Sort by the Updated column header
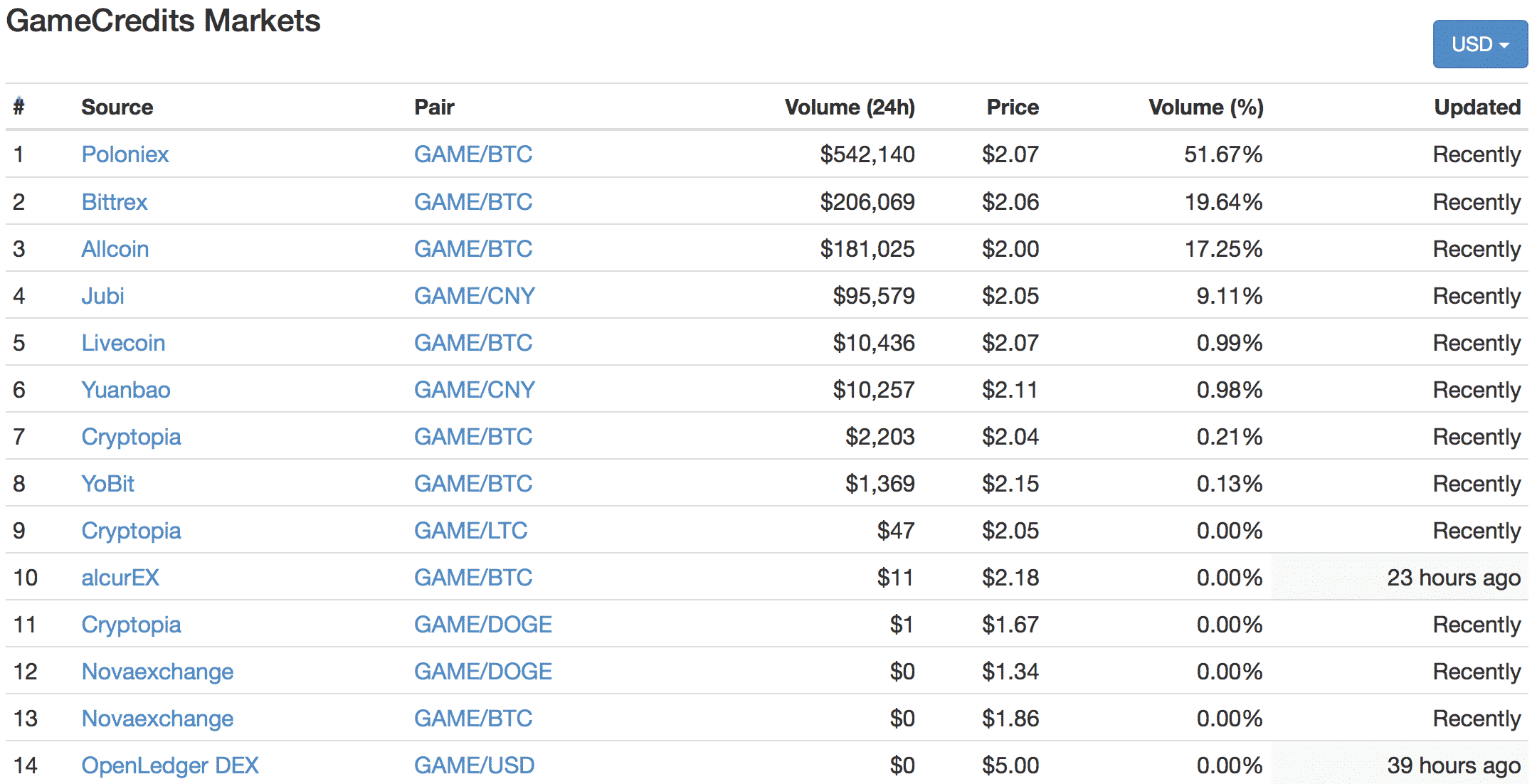 pos(1477,107)
